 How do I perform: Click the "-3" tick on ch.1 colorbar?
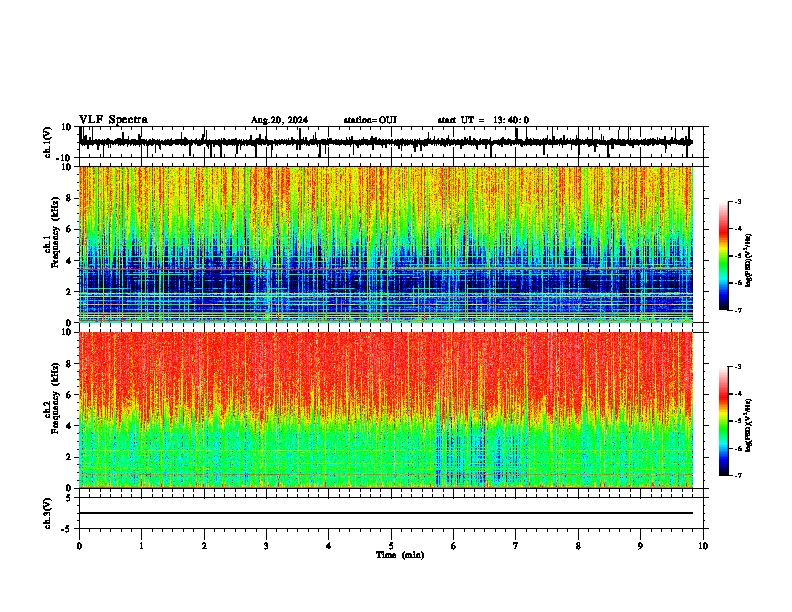coord(737,202)
